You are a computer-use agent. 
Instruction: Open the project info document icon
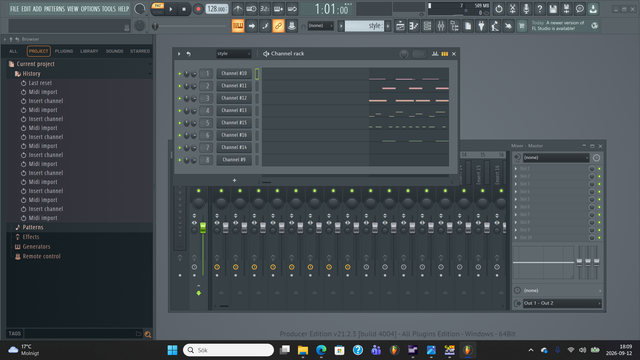pyautogui.click(x=468, y=26)
